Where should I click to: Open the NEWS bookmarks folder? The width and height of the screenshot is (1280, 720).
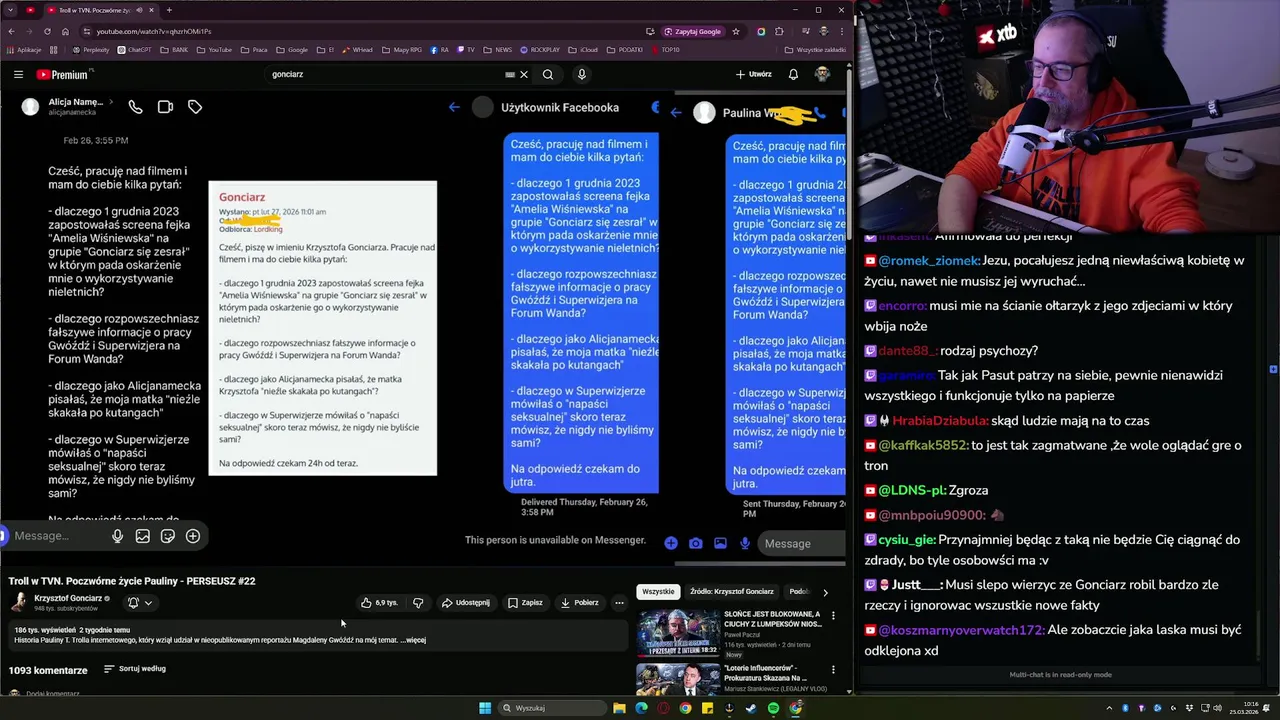(x=498, y=49)
